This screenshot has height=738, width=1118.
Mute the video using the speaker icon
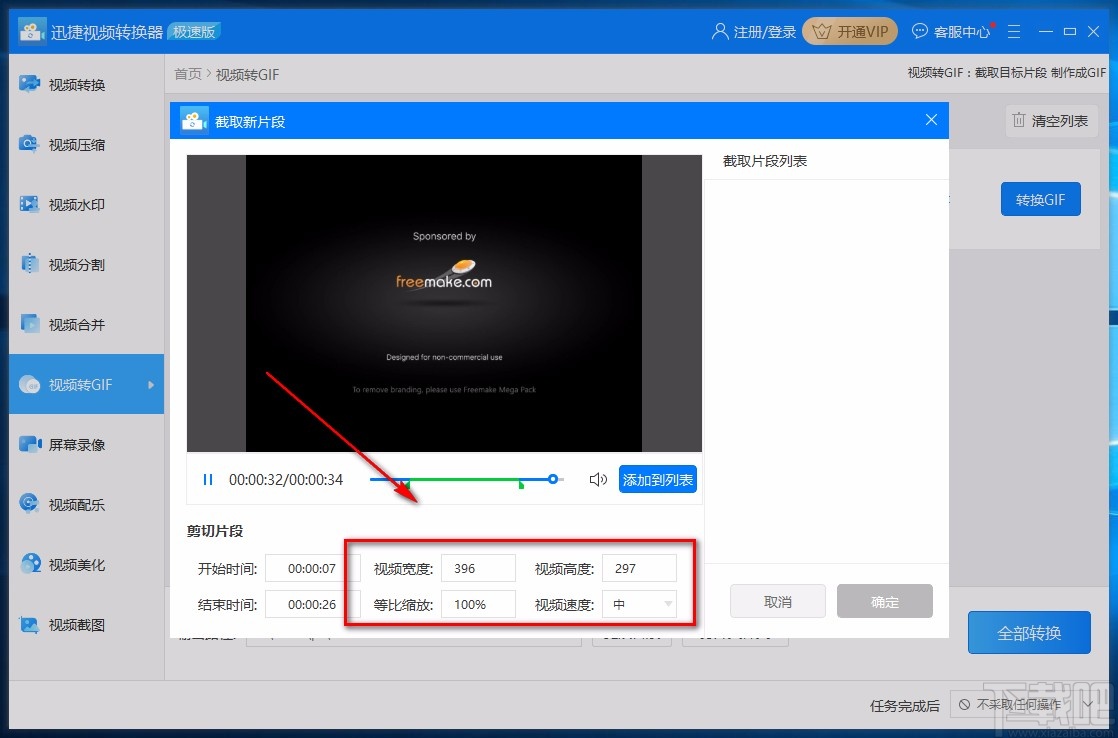[598, 479]
